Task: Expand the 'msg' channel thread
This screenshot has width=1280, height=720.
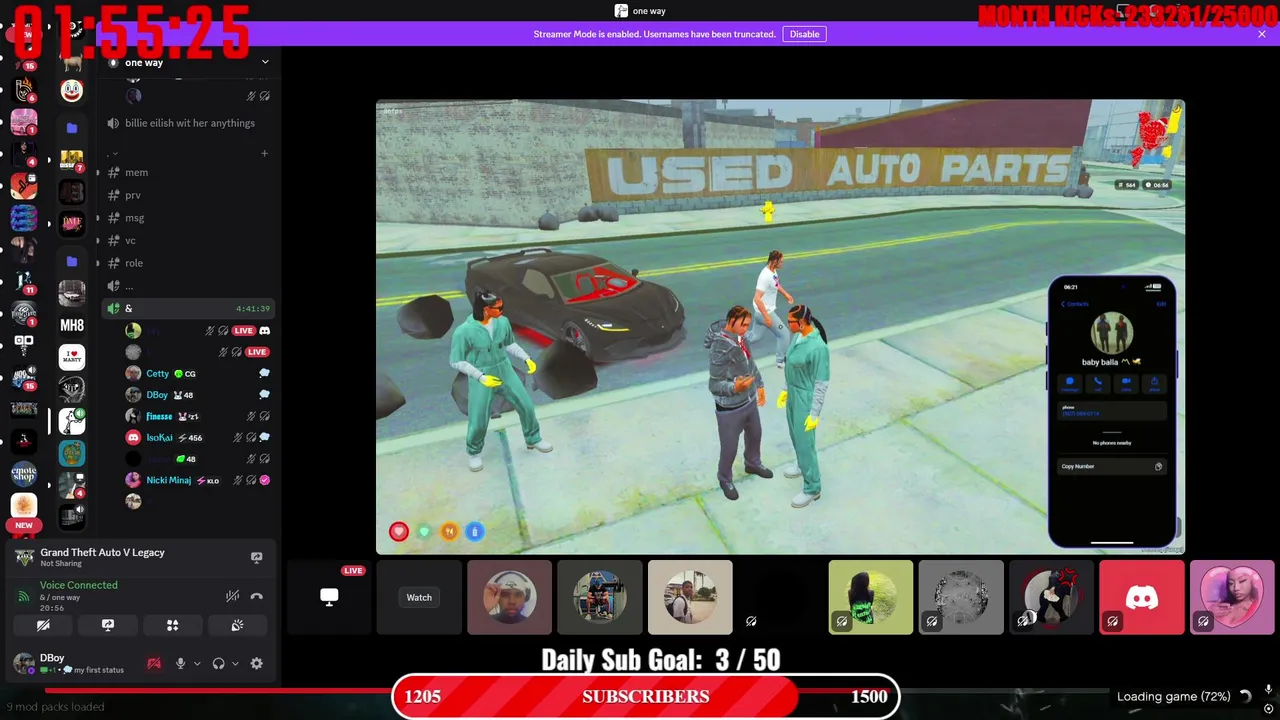Action: tap(98, 218)
